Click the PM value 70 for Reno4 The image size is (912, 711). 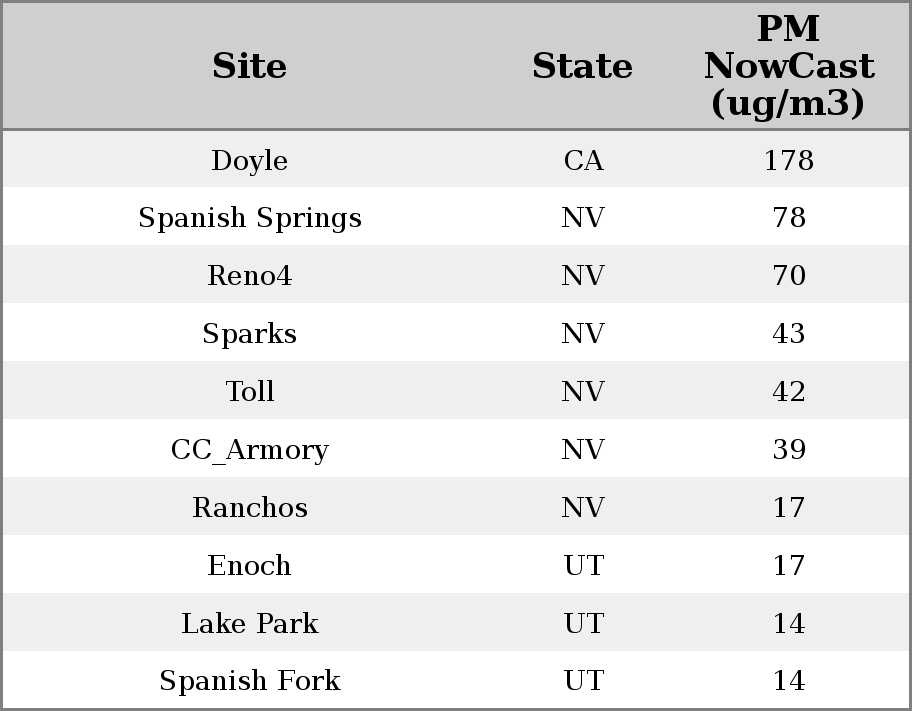[788, 276]
